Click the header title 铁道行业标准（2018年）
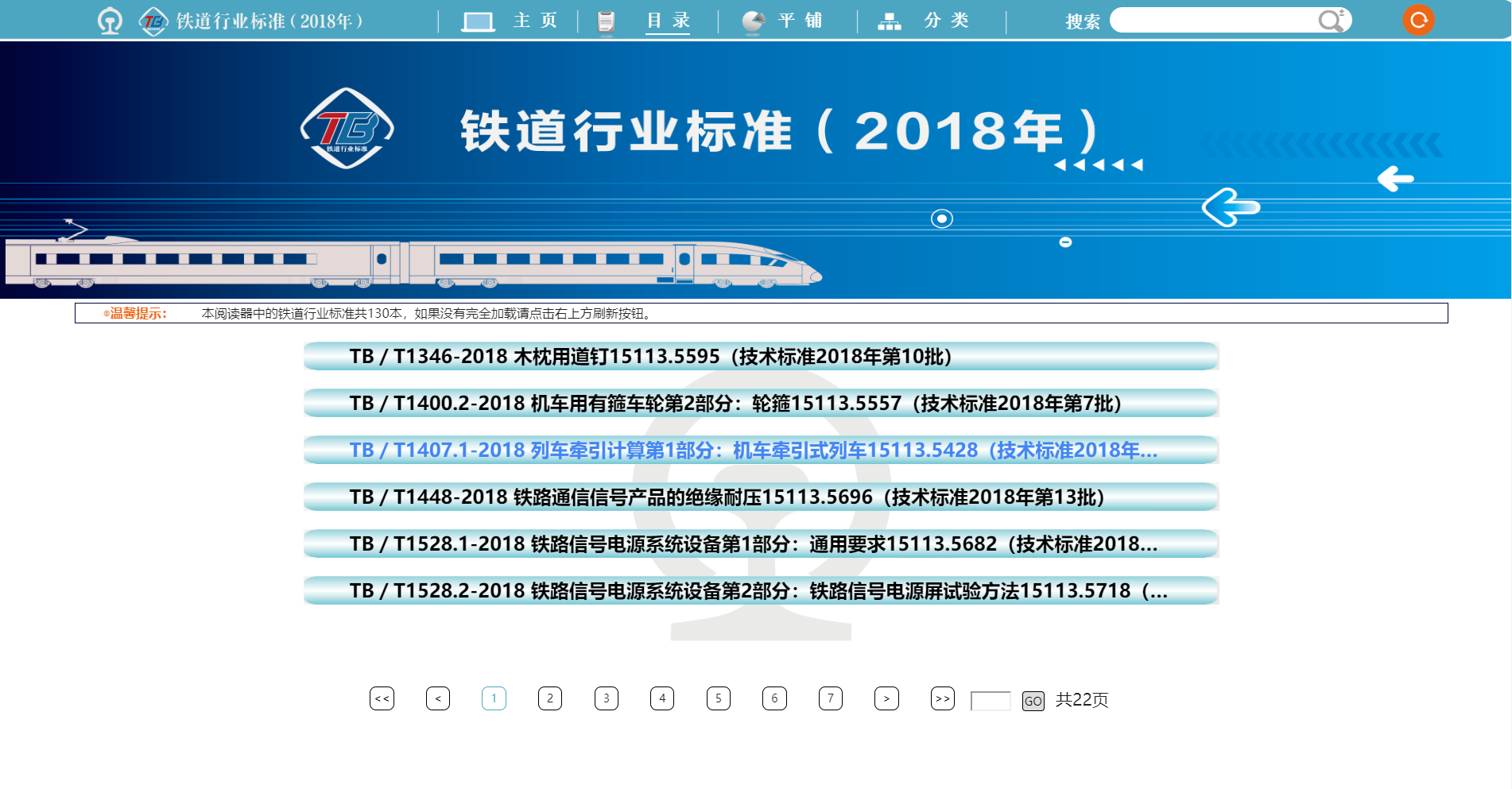Image resolution: width=1512 pixels, height=789 pixels. (x=269, y=21)
